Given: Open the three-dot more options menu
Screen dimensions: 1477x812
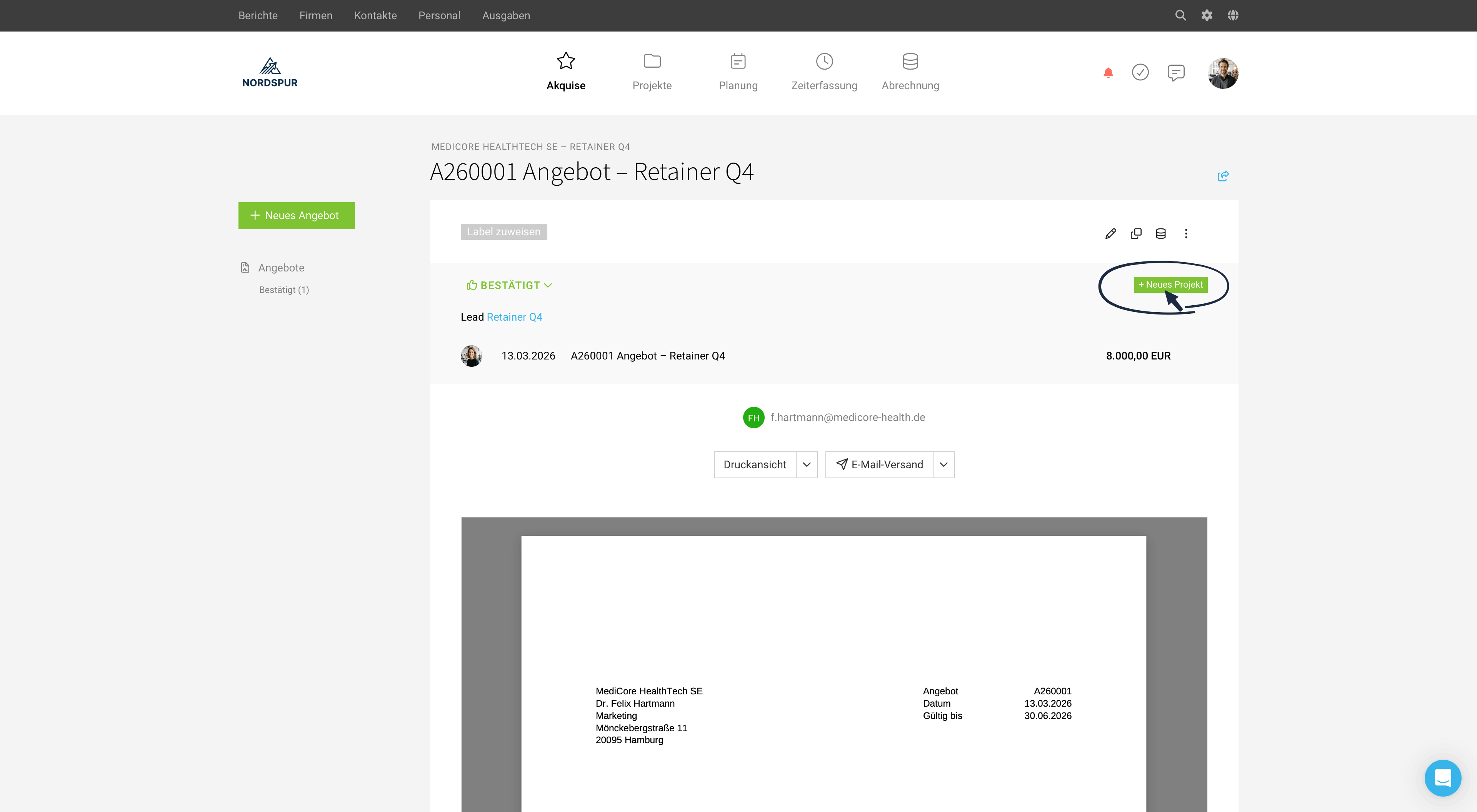Looking at the screenshot, I should click(1186, 233).
